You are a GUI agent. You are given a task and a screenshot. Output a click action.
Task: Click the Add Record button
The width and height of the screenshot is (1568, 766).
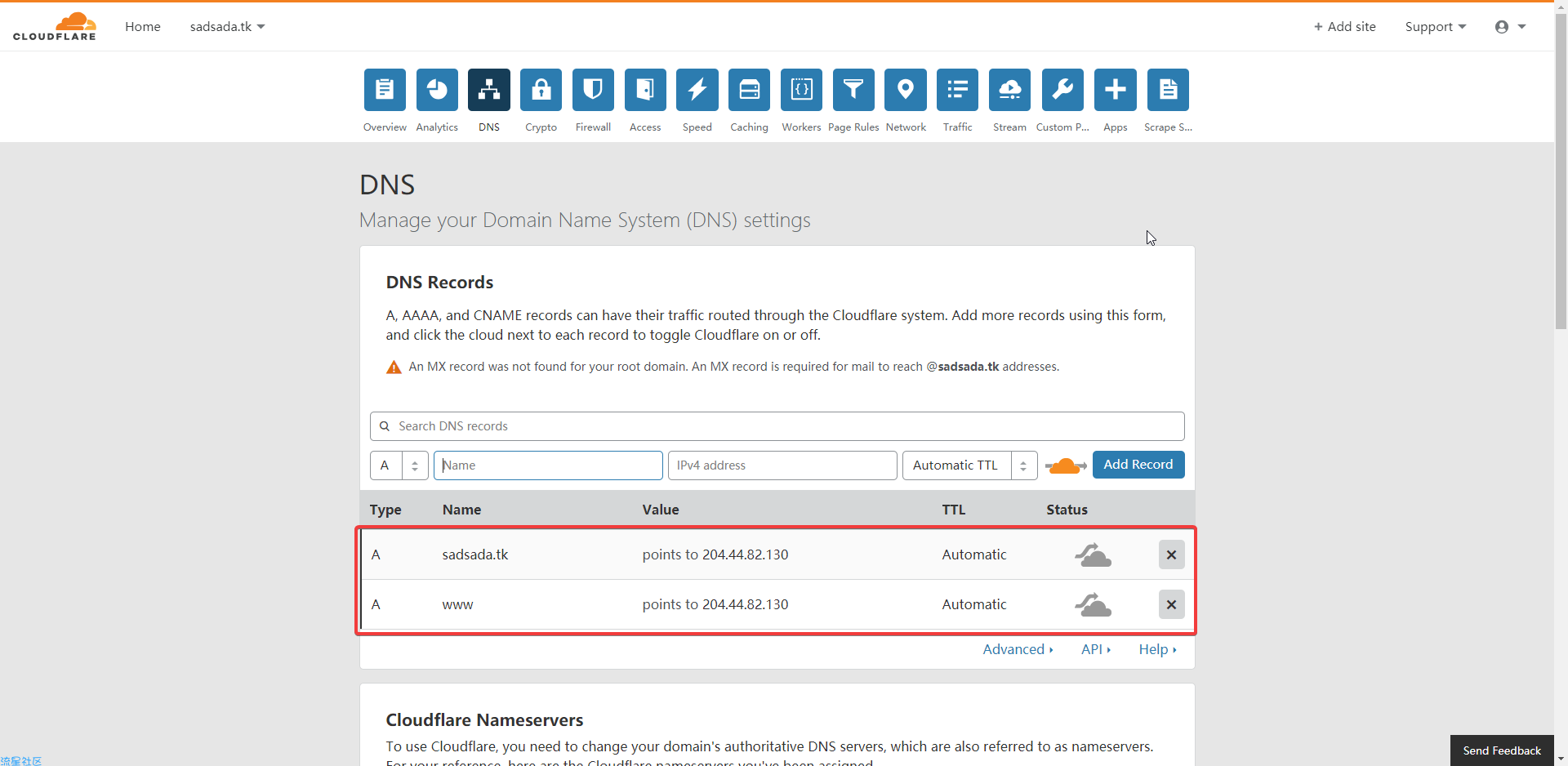1138,465
